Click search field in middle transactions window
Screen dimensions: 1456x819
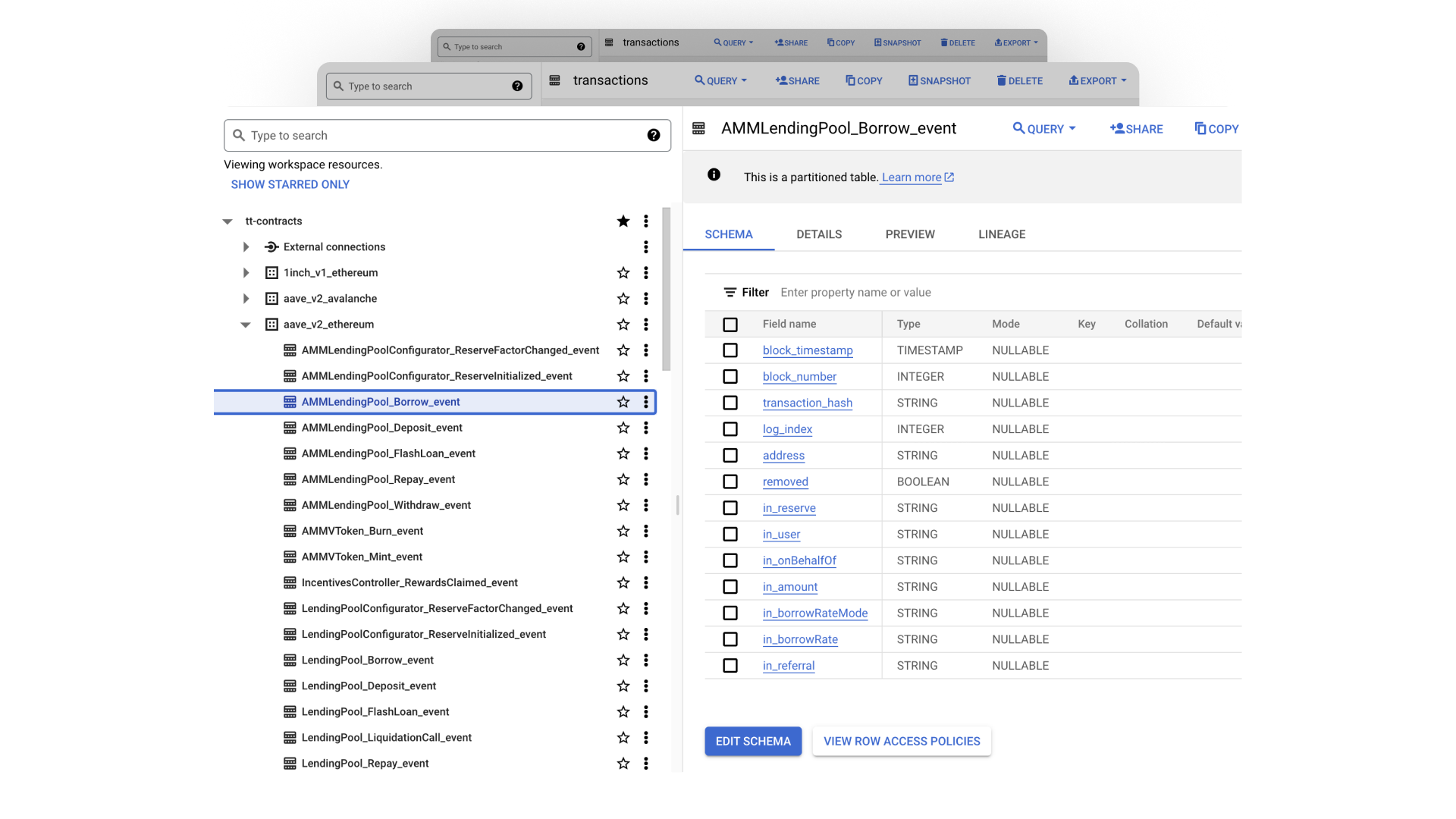pyautogui.click(x=429, y=86)
